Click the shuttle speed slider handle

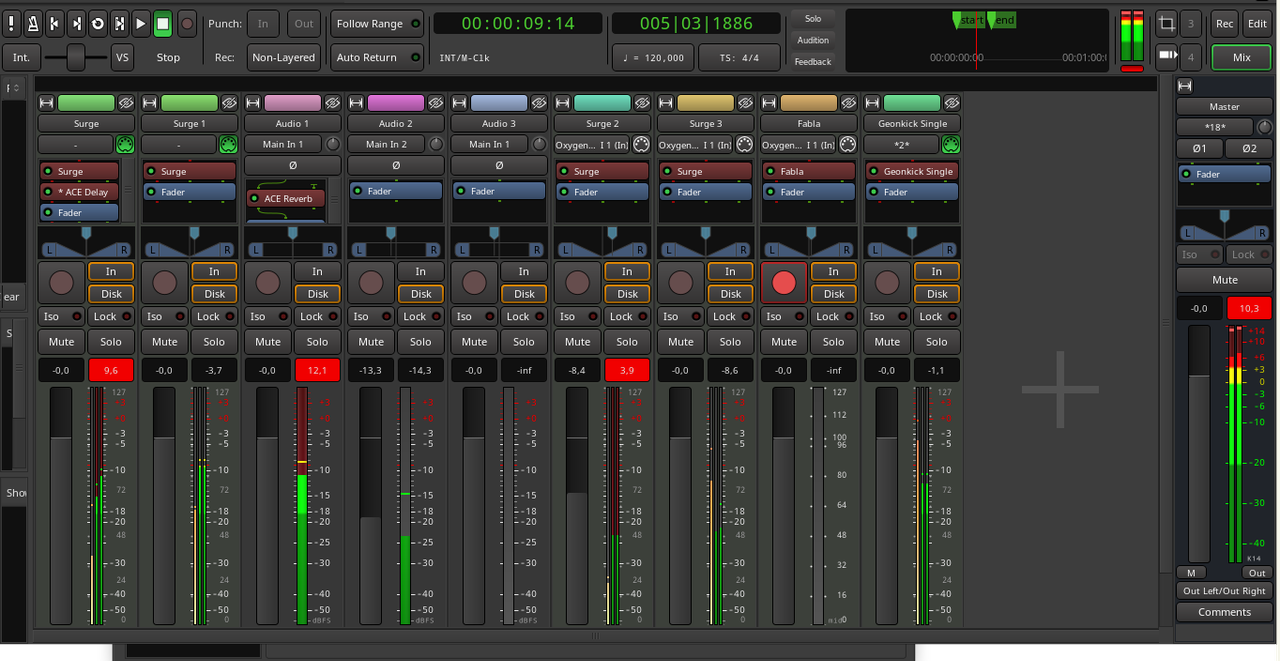pos(77,57)
